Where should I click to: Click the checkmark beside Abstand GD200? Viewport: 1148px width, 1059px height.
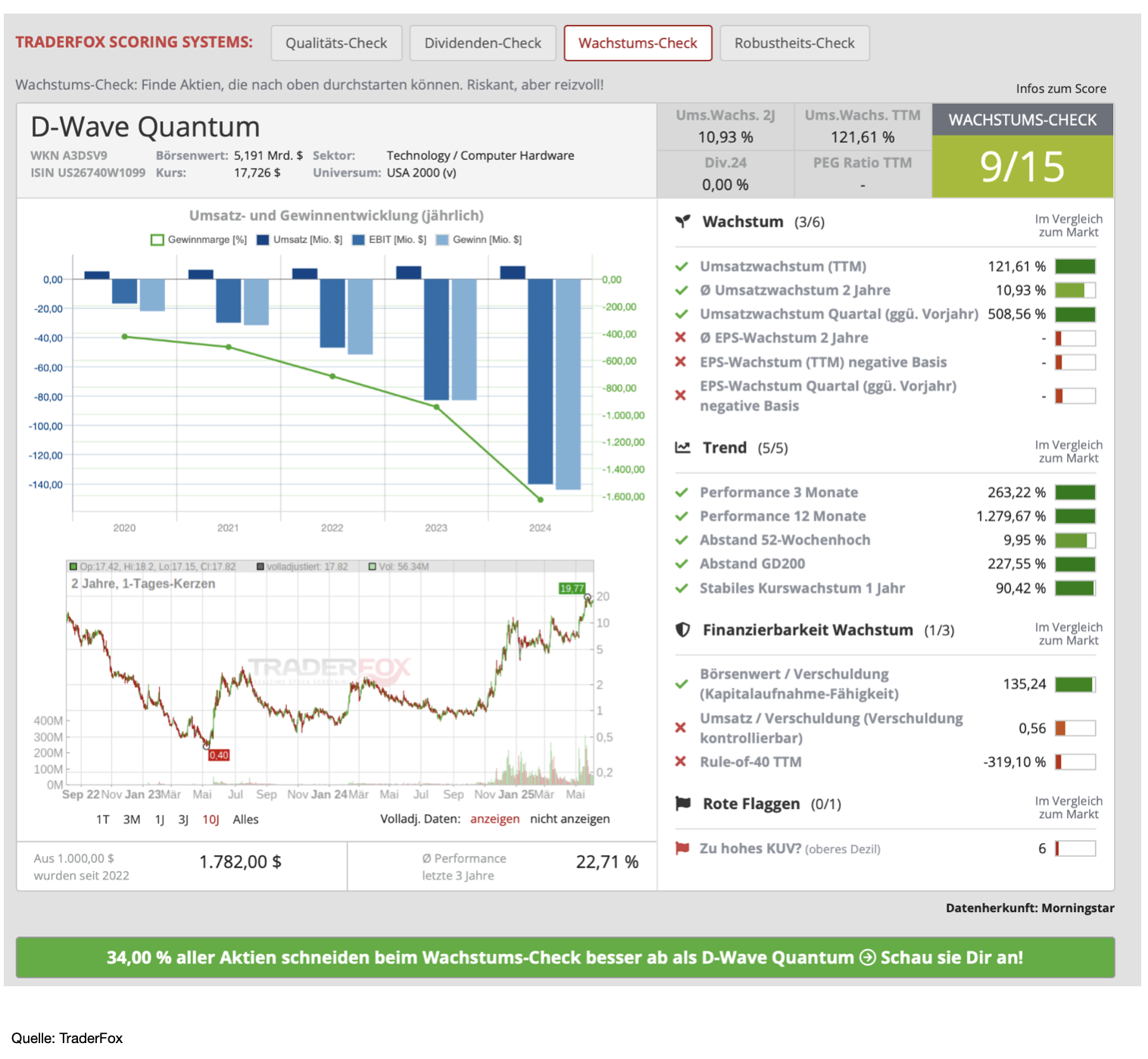click(x=682, y=564)
